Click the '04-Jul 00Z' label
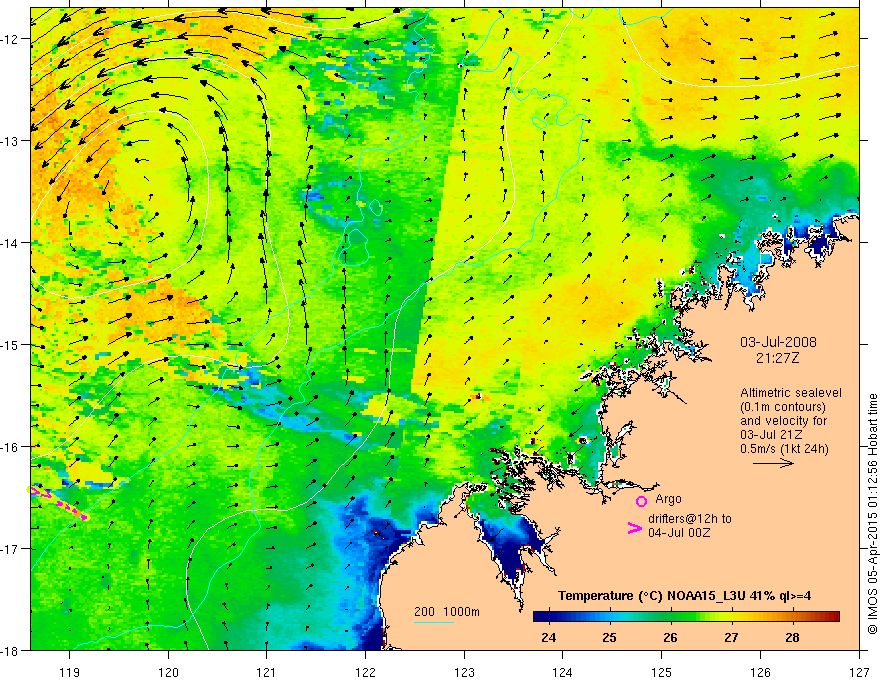This screenshot has width=880, height=680. coord(679,532)
